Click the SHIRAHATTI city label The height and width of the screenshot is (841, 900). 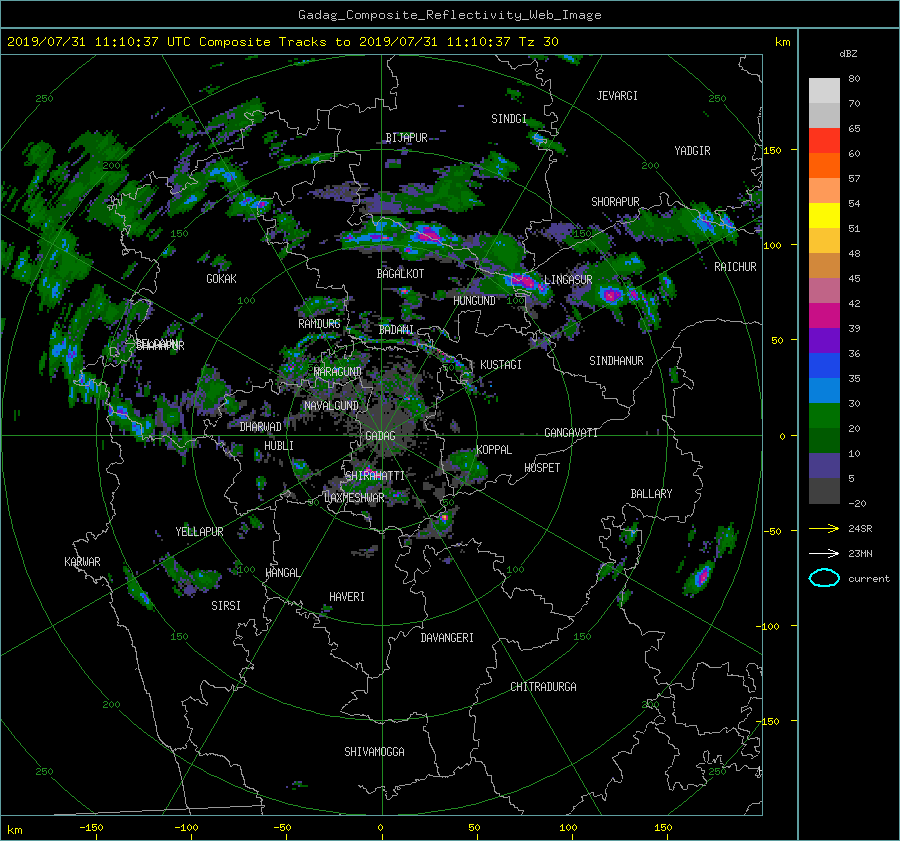[375, 476]
